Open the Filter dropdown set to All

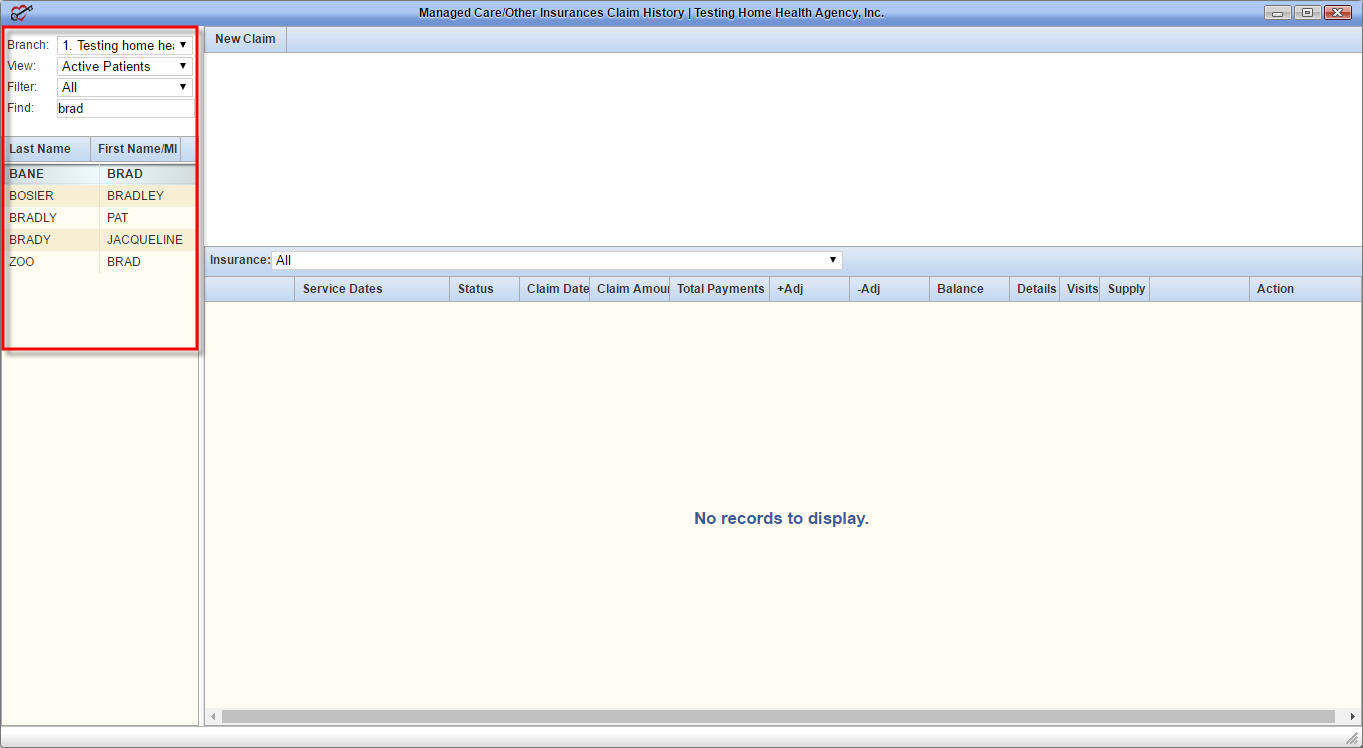click(x=125, y=87)
